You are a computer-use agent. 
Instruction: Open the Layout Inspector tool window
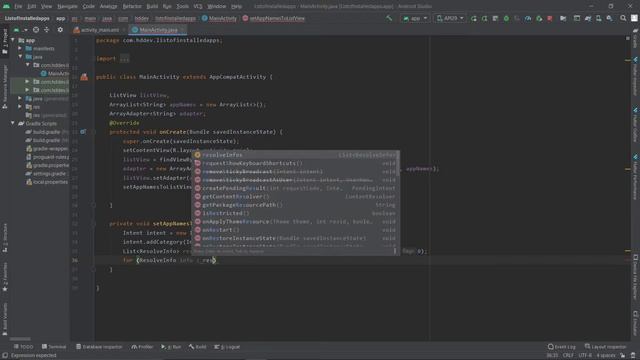(x=605, y=347)
